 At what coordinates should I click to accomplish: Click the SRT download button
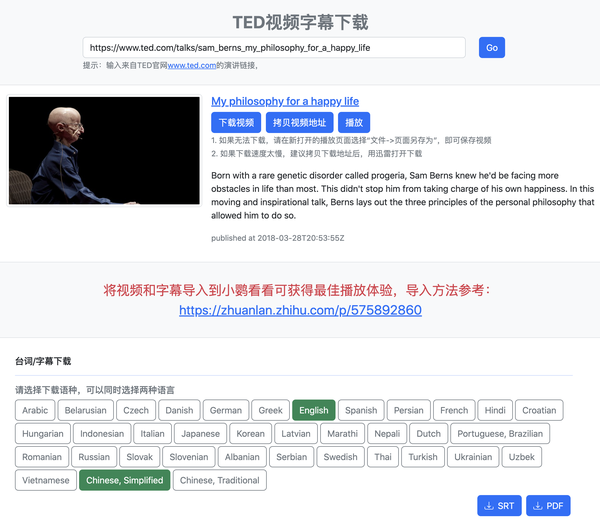(x=499, y=506)
